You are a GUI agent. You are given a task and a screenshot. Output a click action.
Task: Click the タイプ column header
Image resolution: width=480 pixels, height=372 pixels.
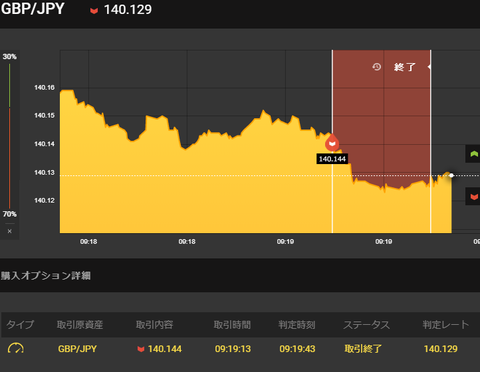pos(20,324)
